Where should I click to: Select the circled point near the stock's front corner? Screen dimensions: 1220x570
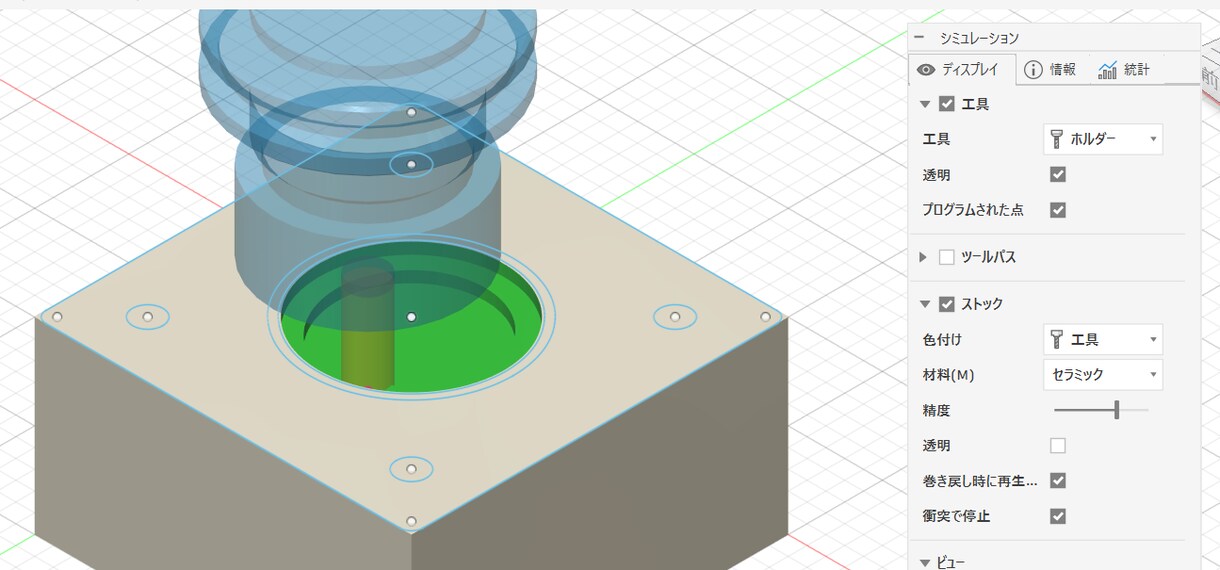[x=411, y=468]
